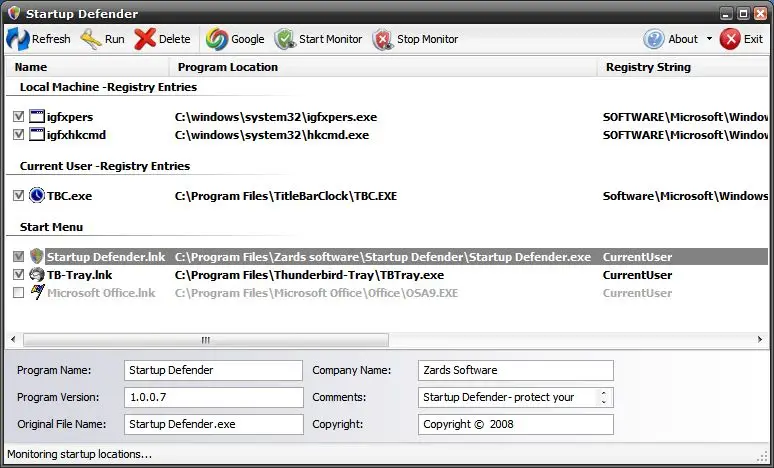
Task: Sort by the Name column header
Action: [87, 67]
